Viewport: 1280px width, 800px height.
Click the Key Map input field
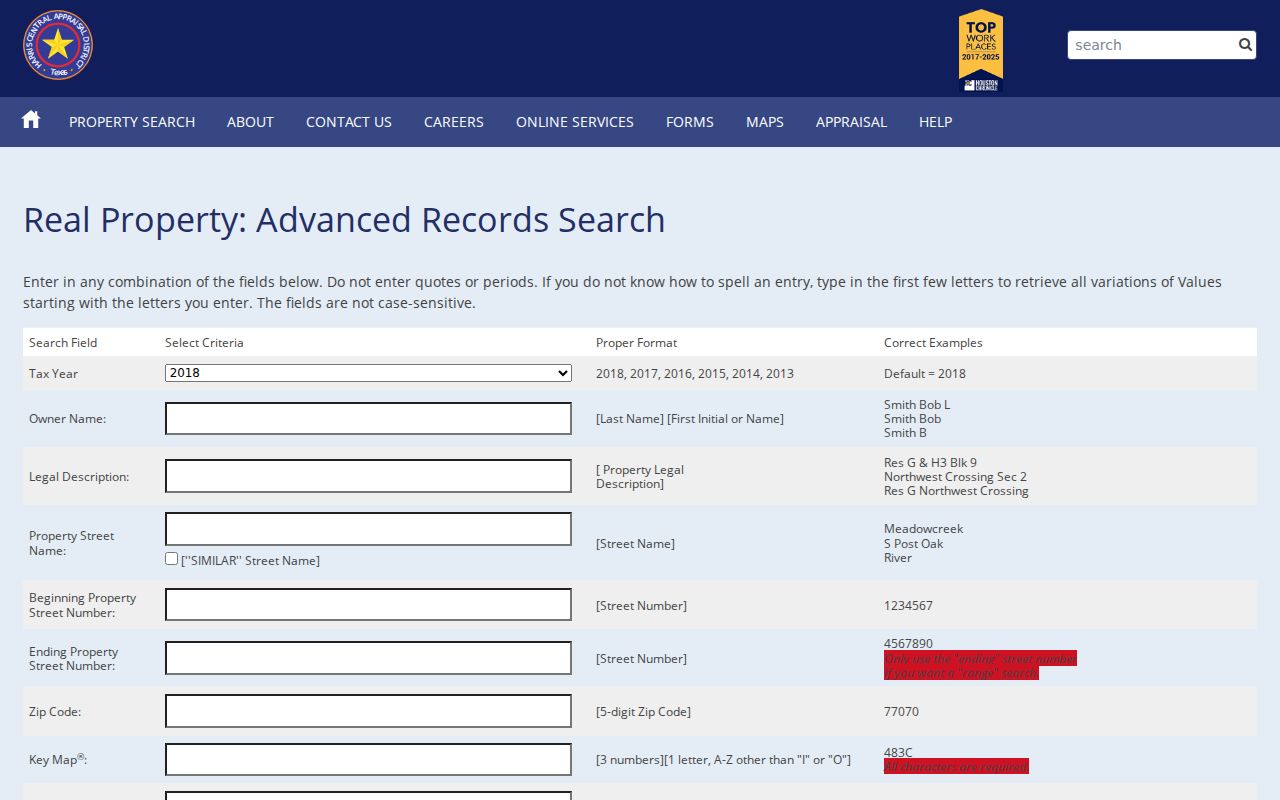(x=368, y=759)
